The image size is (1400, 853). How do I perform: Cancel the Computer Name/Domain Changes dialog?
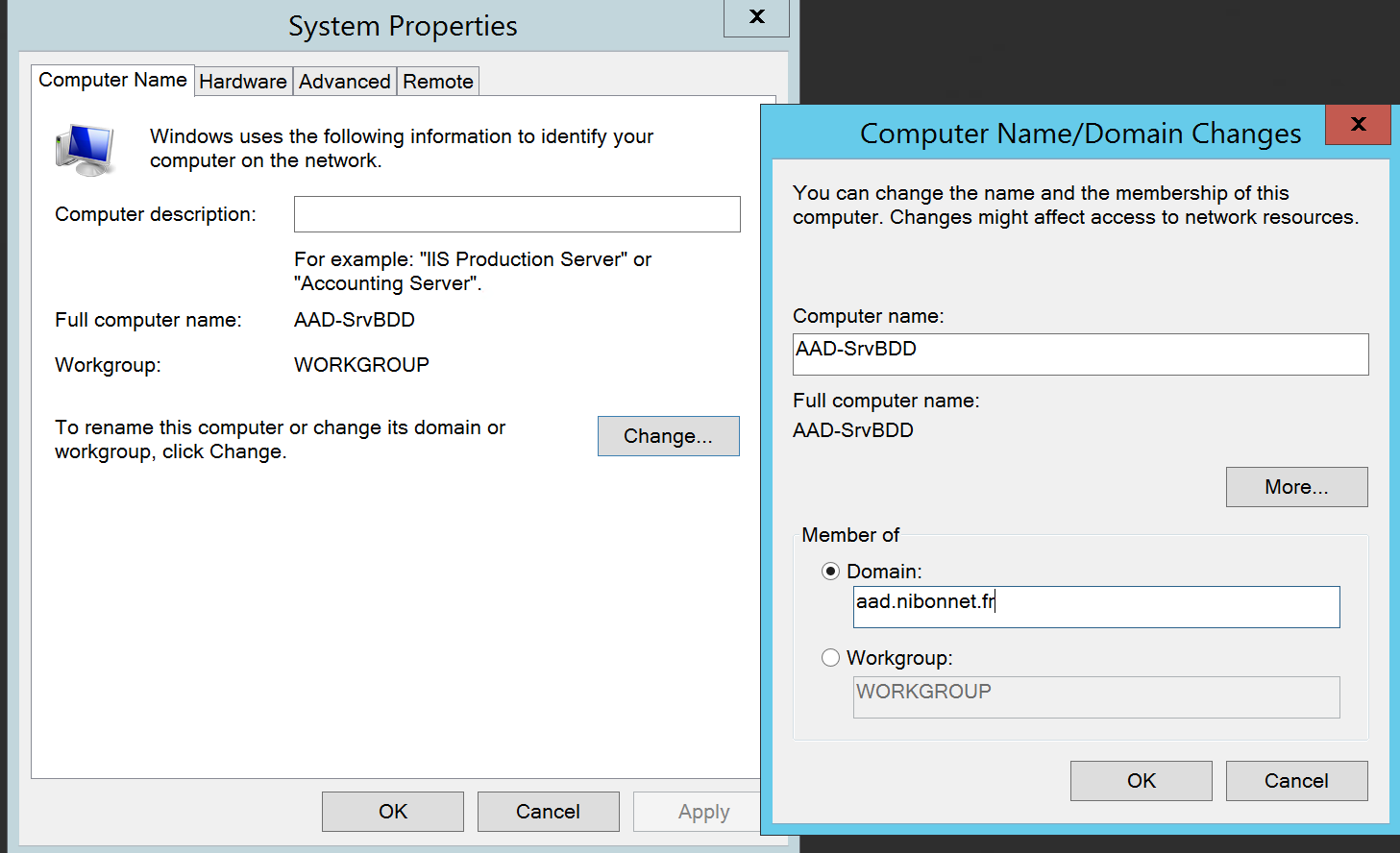(1296, 781)
